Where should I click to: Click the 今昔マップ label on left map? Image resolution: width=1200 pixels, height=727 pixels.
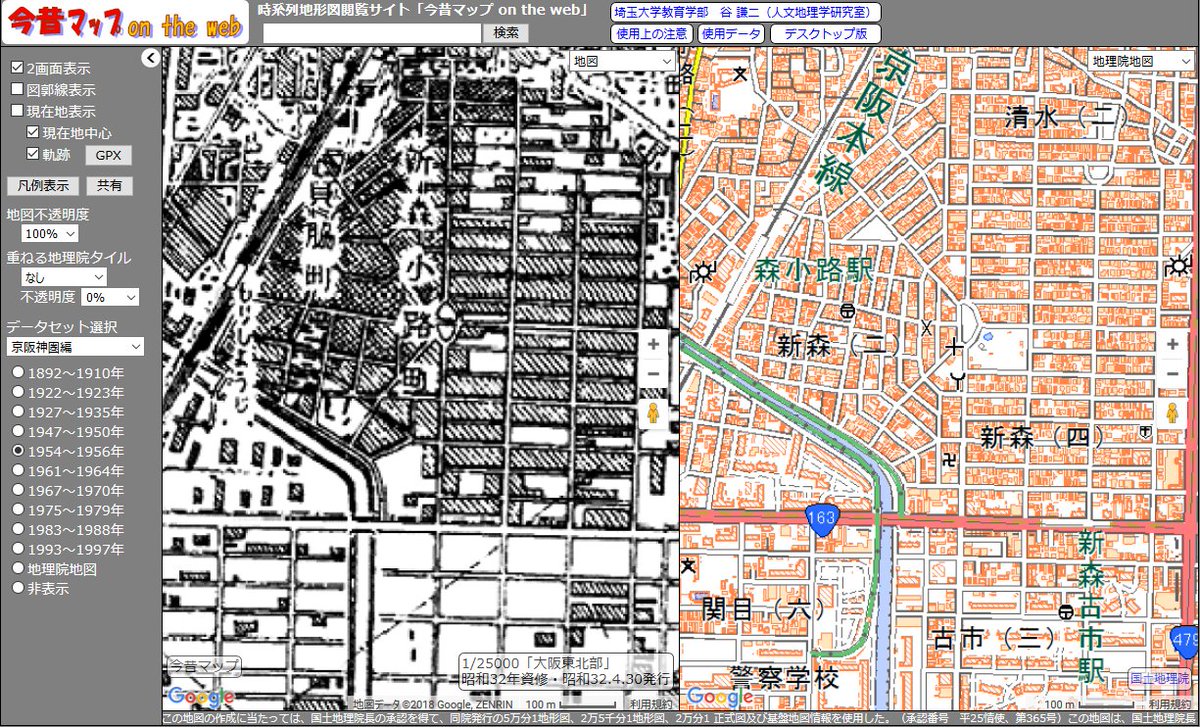pos(202,665)
